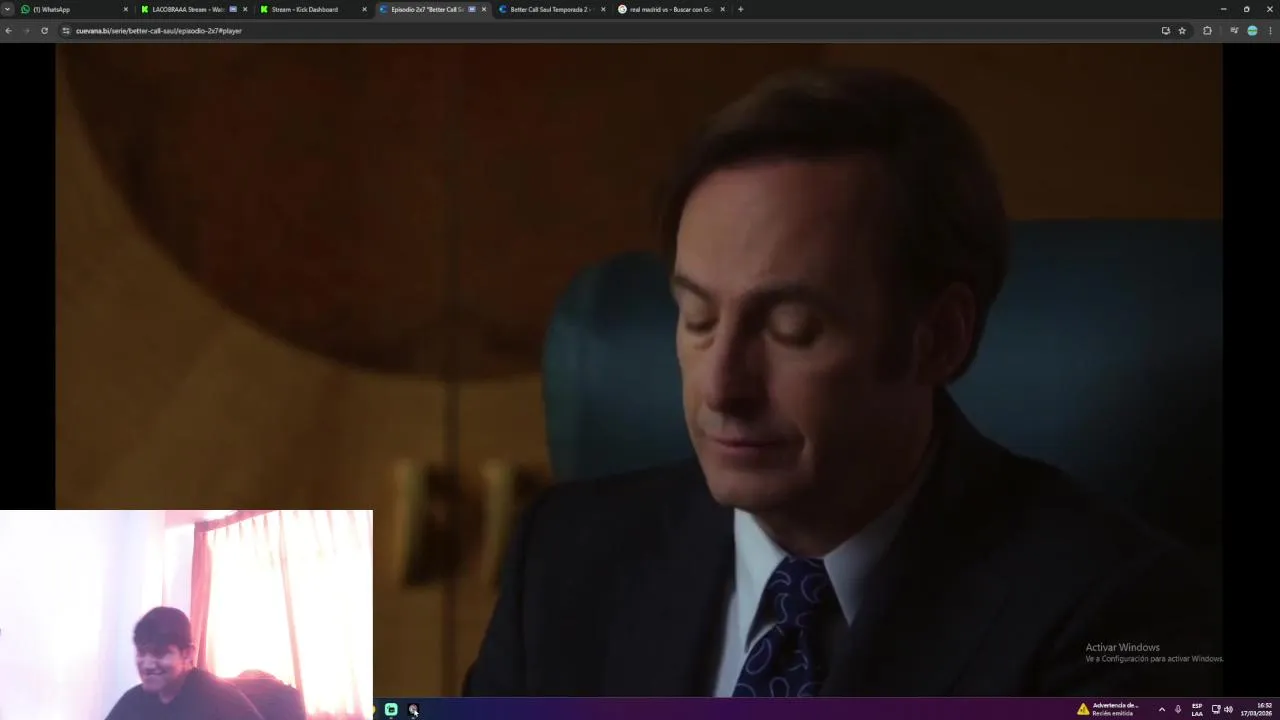Expand the tab search dropdown arrow
This screenshot has height=720, width=1280.
(7, 9)
